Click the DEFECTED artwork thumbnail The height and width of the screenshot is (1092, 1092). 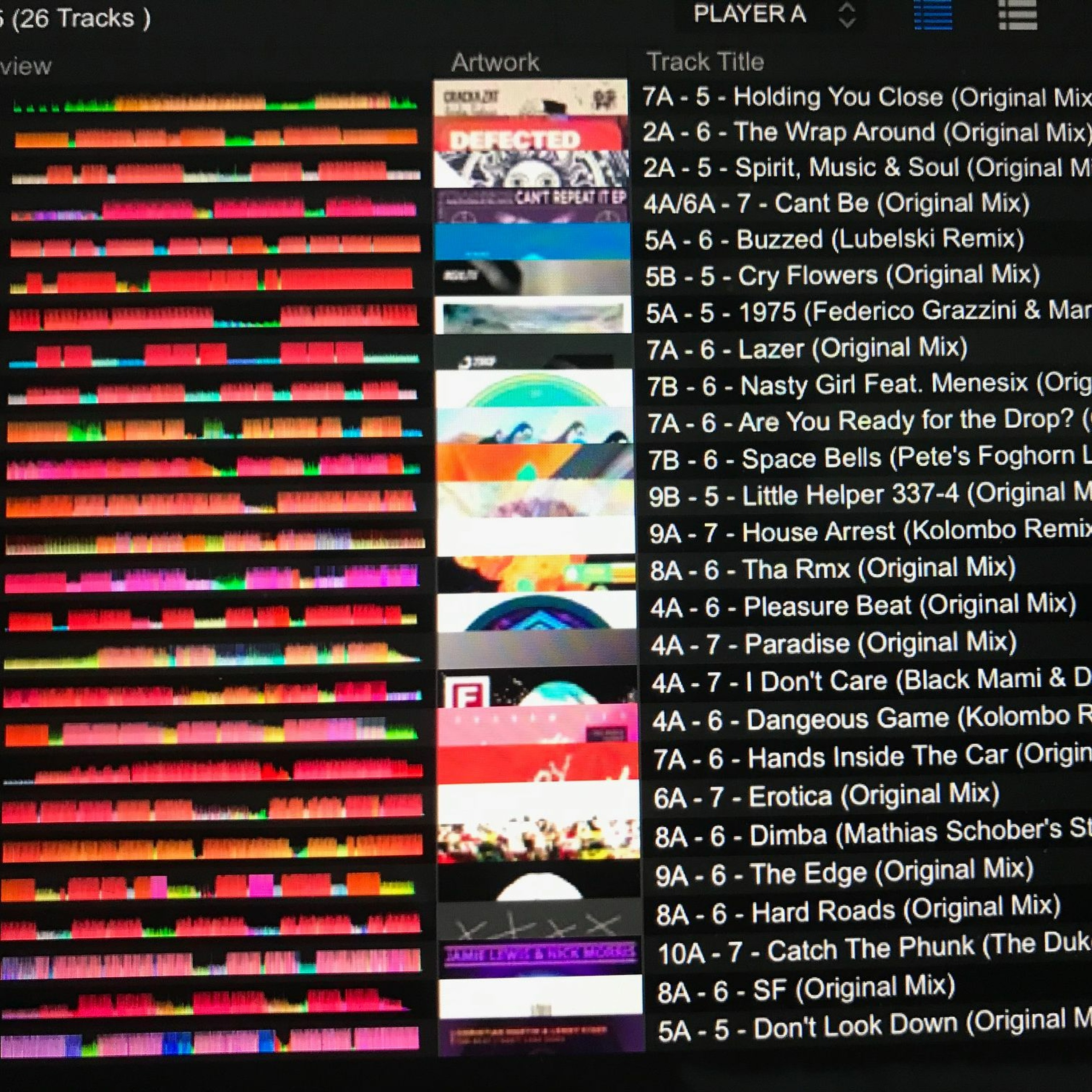tap(531, 133)
